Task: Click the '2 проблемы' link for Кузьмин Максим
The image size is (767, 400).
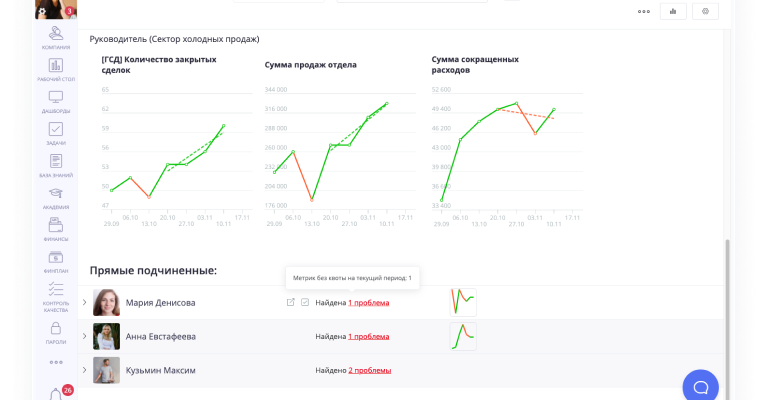Action: click(369, 370)
